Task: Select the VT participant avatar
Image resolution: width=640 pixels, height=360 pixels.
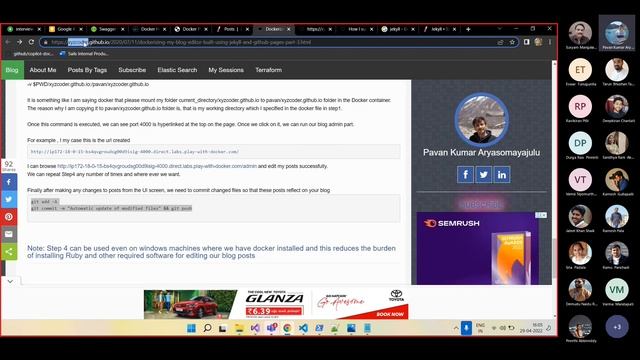Action: 580,180
